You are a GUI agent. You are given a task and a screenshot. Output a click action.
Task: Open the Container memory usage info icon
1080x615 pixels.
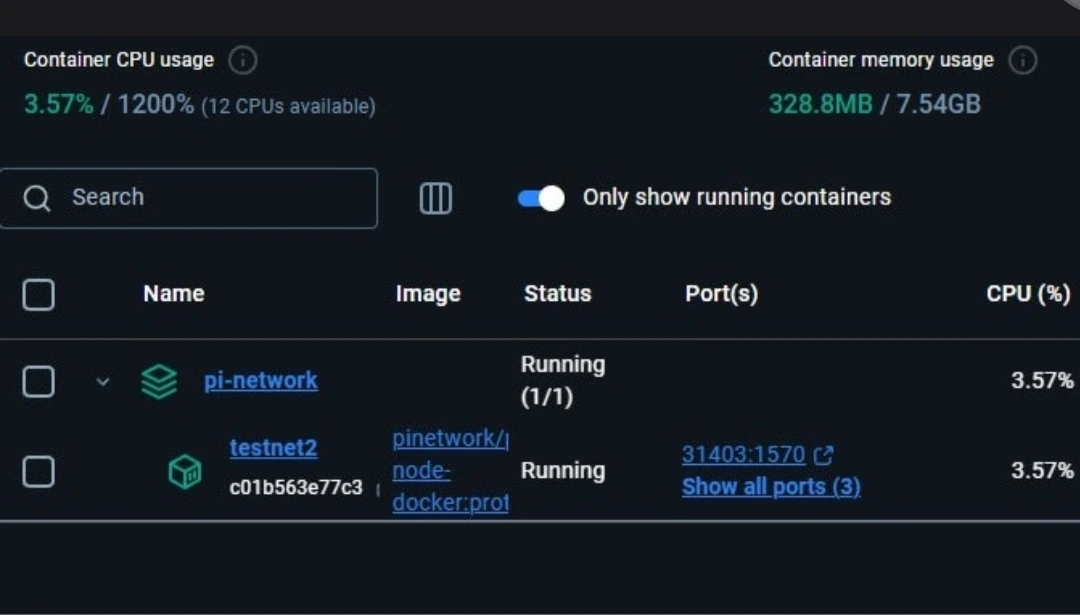pos(1023,60)
